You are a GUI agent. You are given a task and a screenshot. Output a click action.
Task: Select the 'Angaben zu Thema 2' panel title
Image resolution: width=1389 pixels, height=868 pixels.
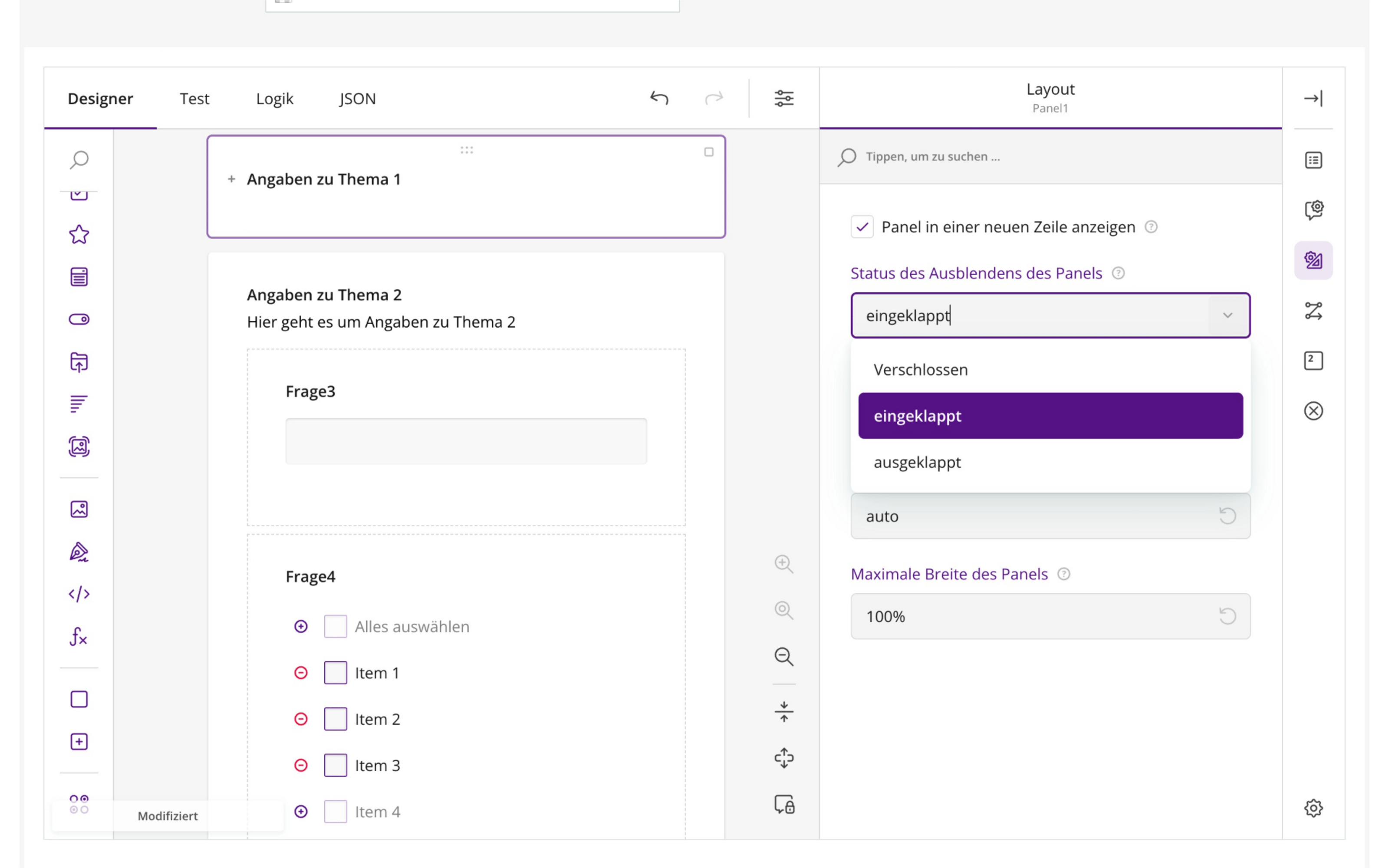tap(324, 295)
